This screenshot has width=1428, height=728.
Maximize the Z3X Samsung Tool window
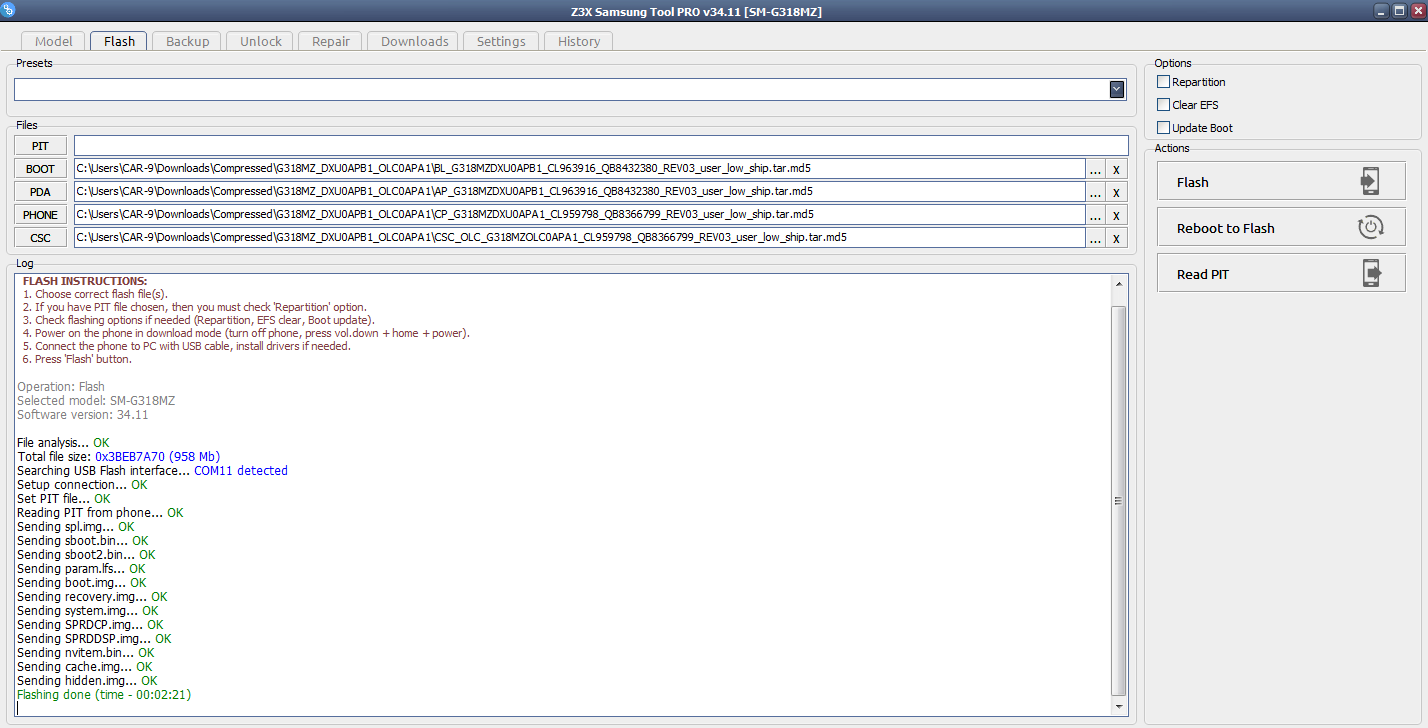(x=1399, y=10)
